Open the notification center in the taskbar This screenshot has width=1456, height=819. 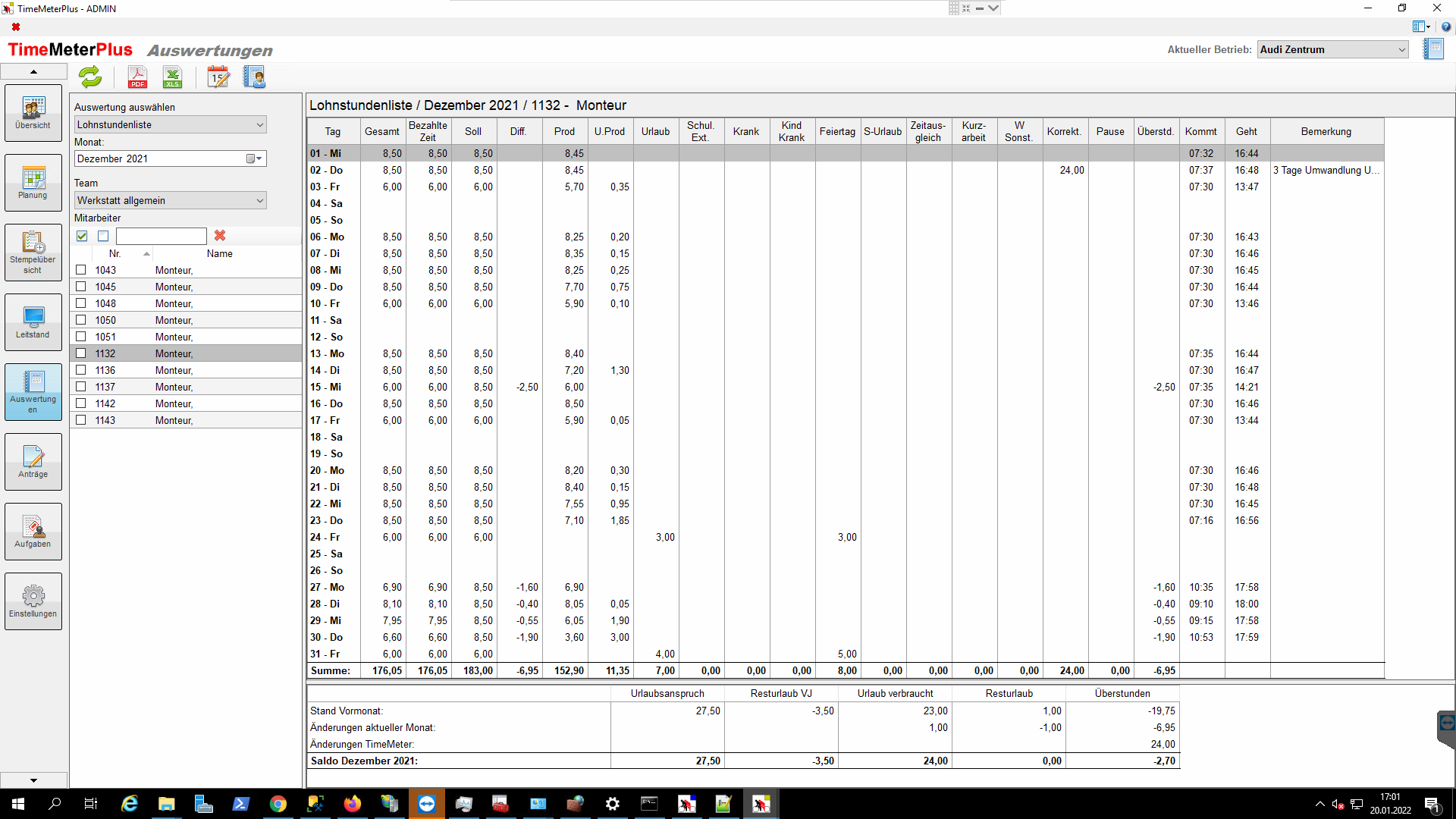point(1432,804)
